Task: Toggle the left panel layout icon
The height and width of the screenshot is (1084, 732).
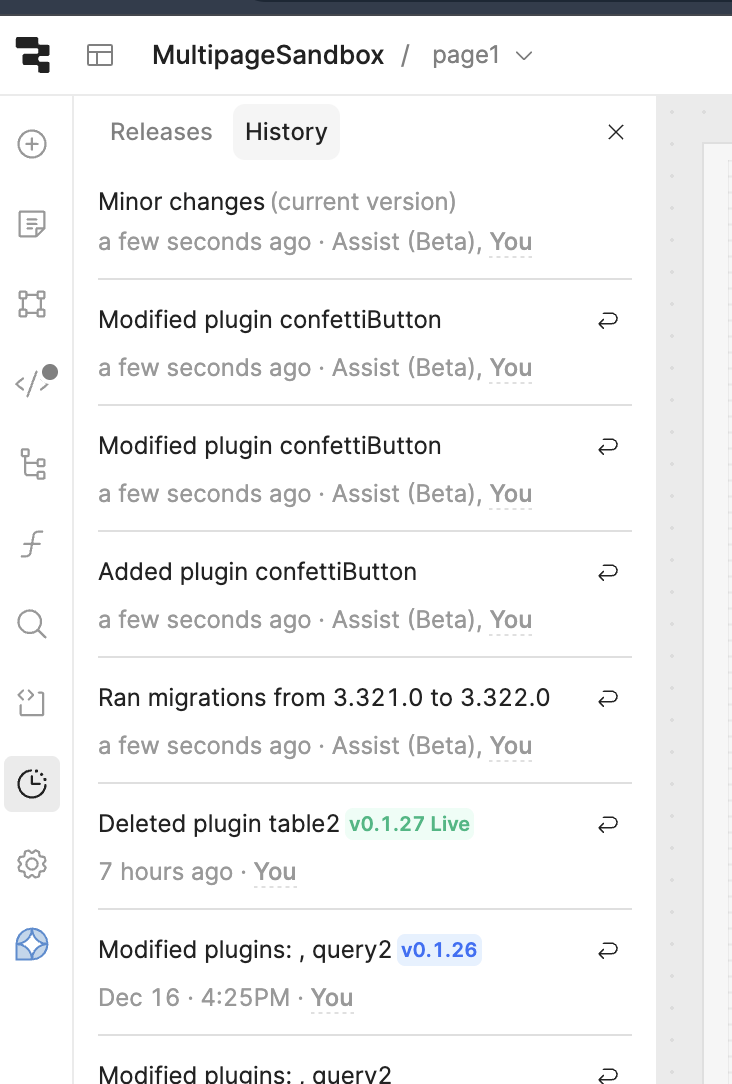Action: pos(100,55)
